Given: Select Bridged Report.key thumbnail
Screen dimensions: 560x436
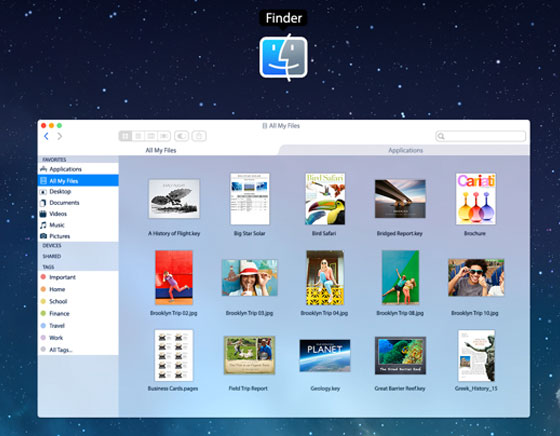Looking at the screenshot, I should 400,199.
